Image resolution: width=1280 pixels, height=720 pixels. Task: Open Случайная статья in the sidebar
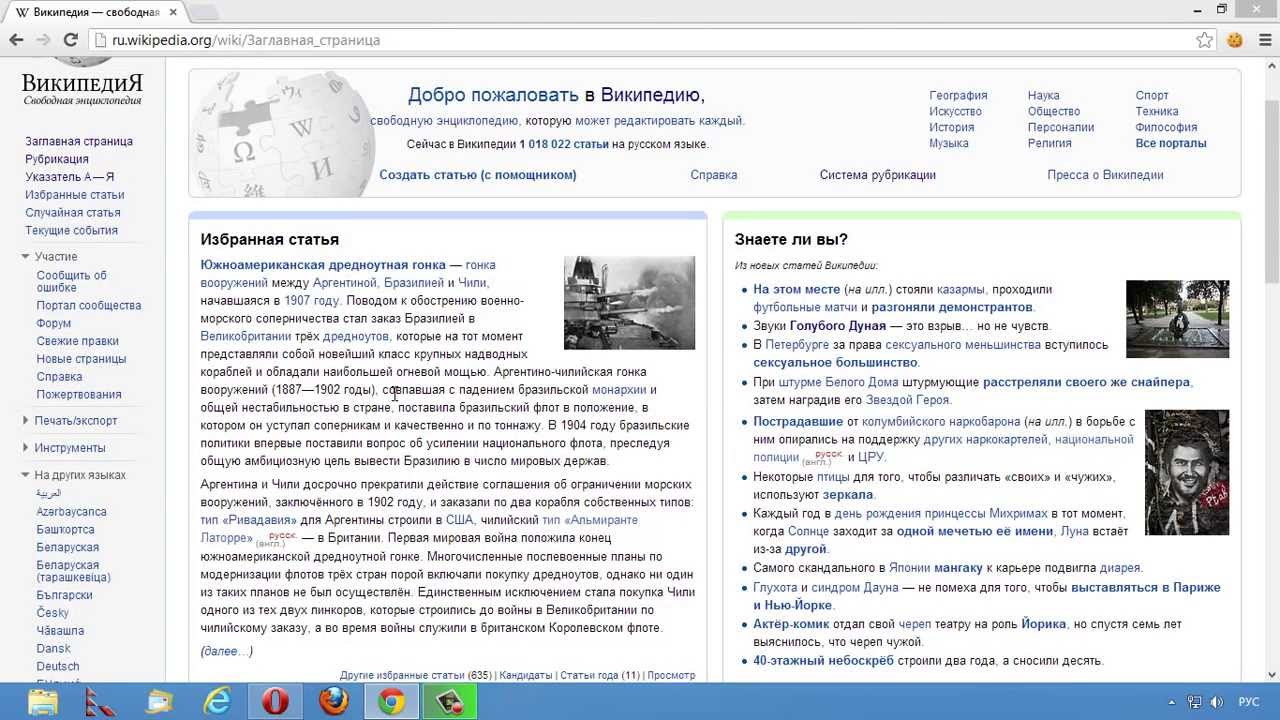coord(73,213)
